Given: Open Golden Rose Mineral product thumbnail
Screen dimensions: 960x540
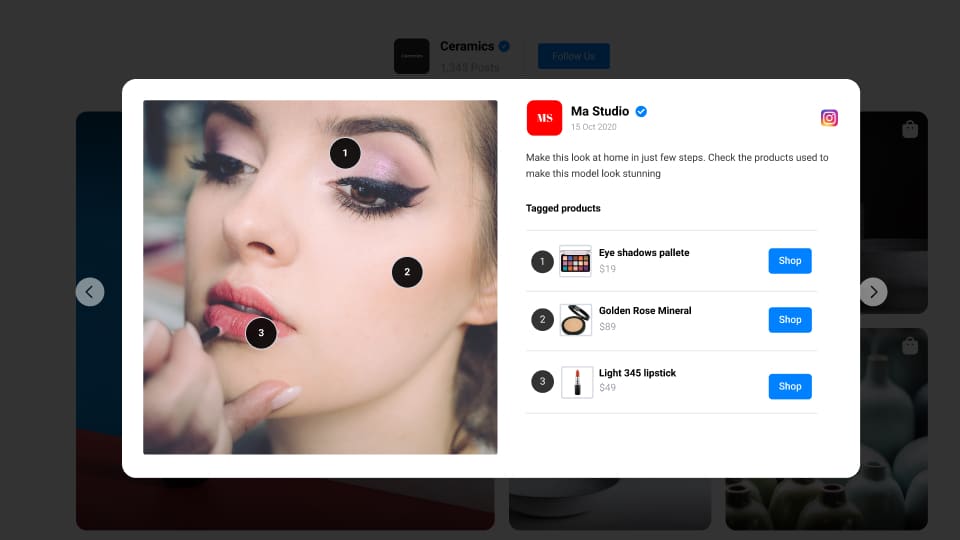Looking at the screenshot, I should (x=576, y=320).
